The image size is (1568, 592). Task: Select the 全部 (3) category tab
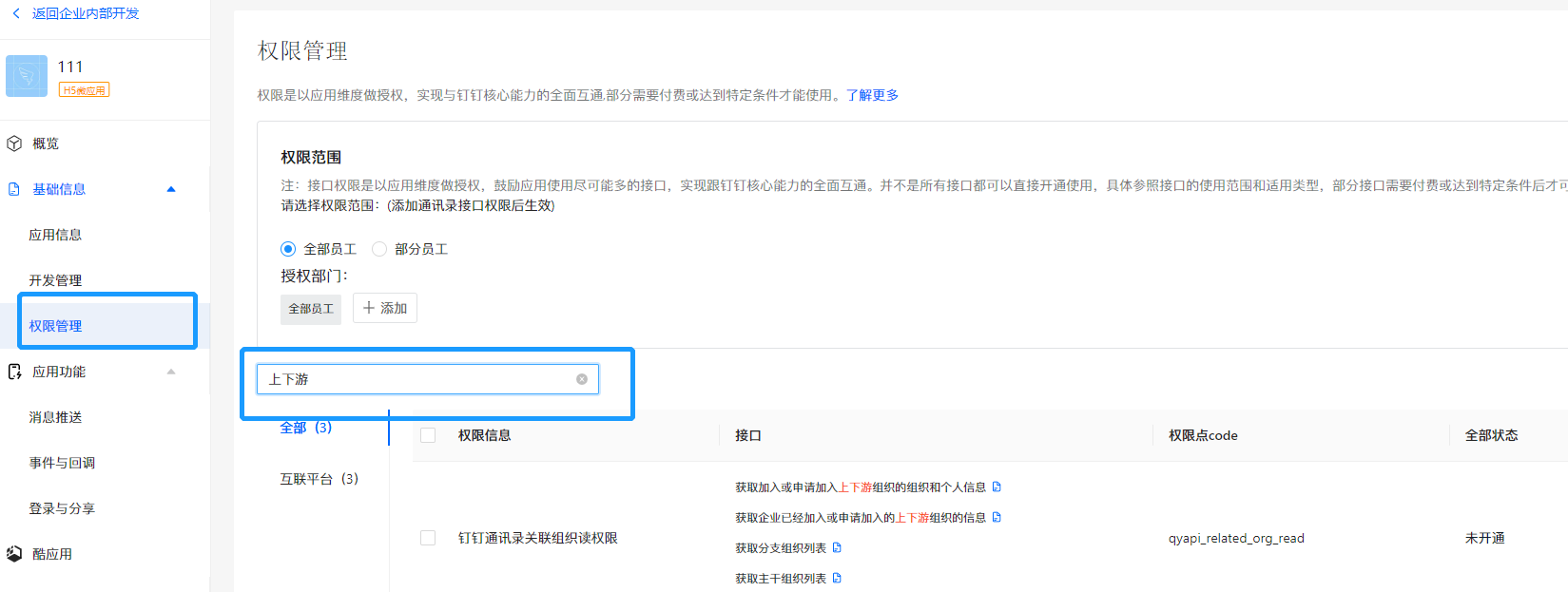click(x=306, y=428)
